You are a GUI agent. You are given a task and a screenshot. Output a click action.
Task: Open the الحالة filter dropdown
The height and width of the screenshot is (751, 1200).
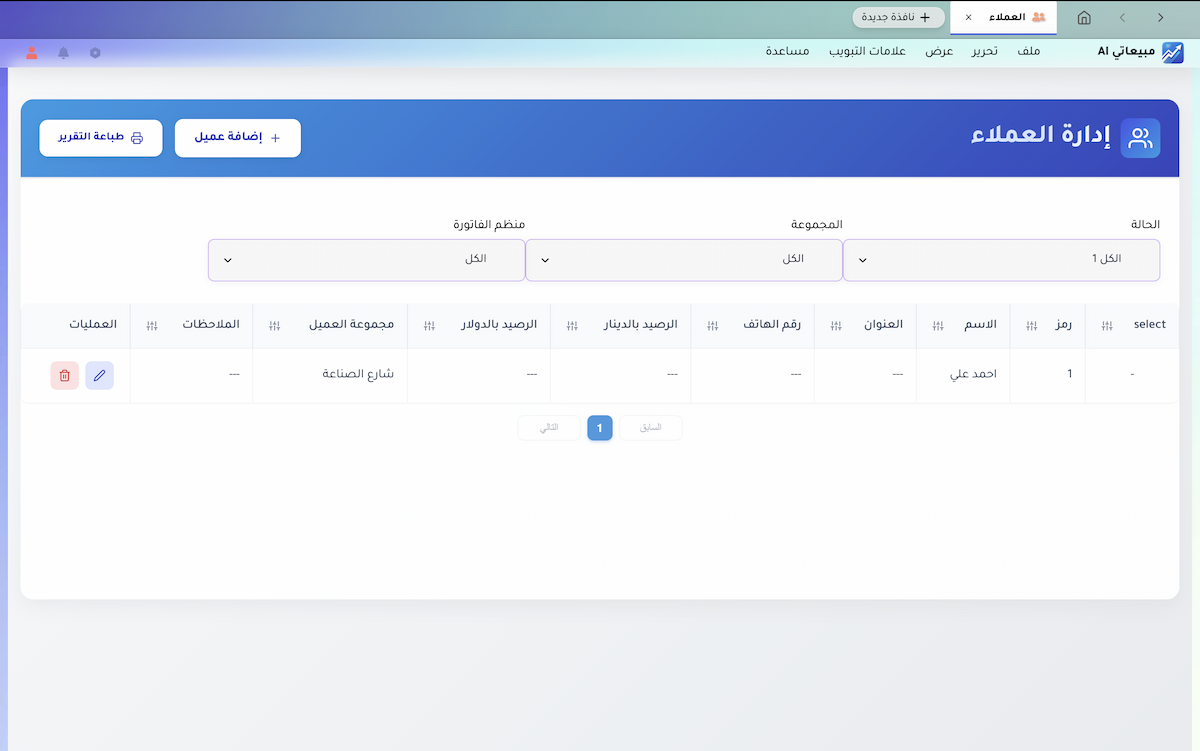1000,259
